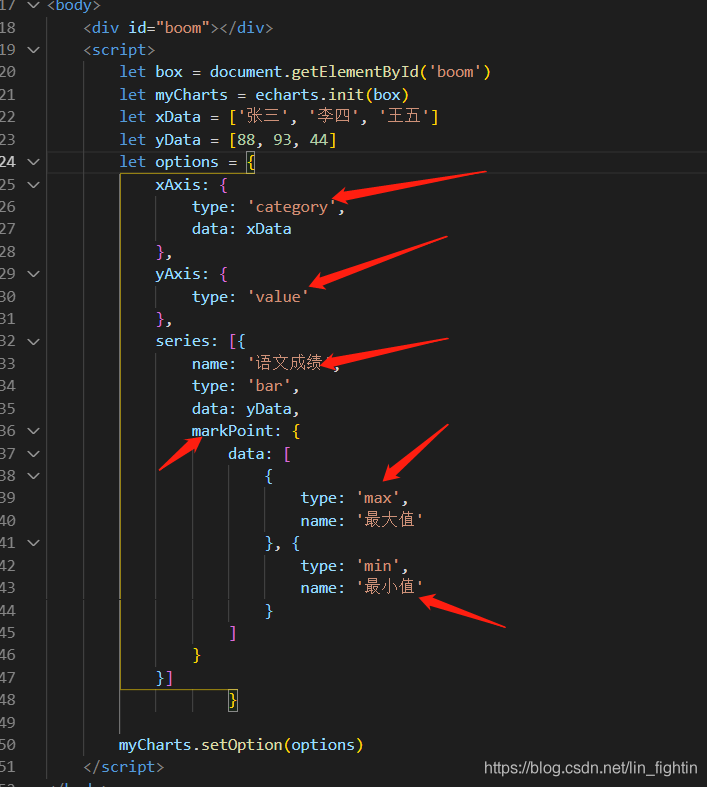Select the getElementById method call
The height and width of the screenshot is (787, 707).
click(355, 72)
